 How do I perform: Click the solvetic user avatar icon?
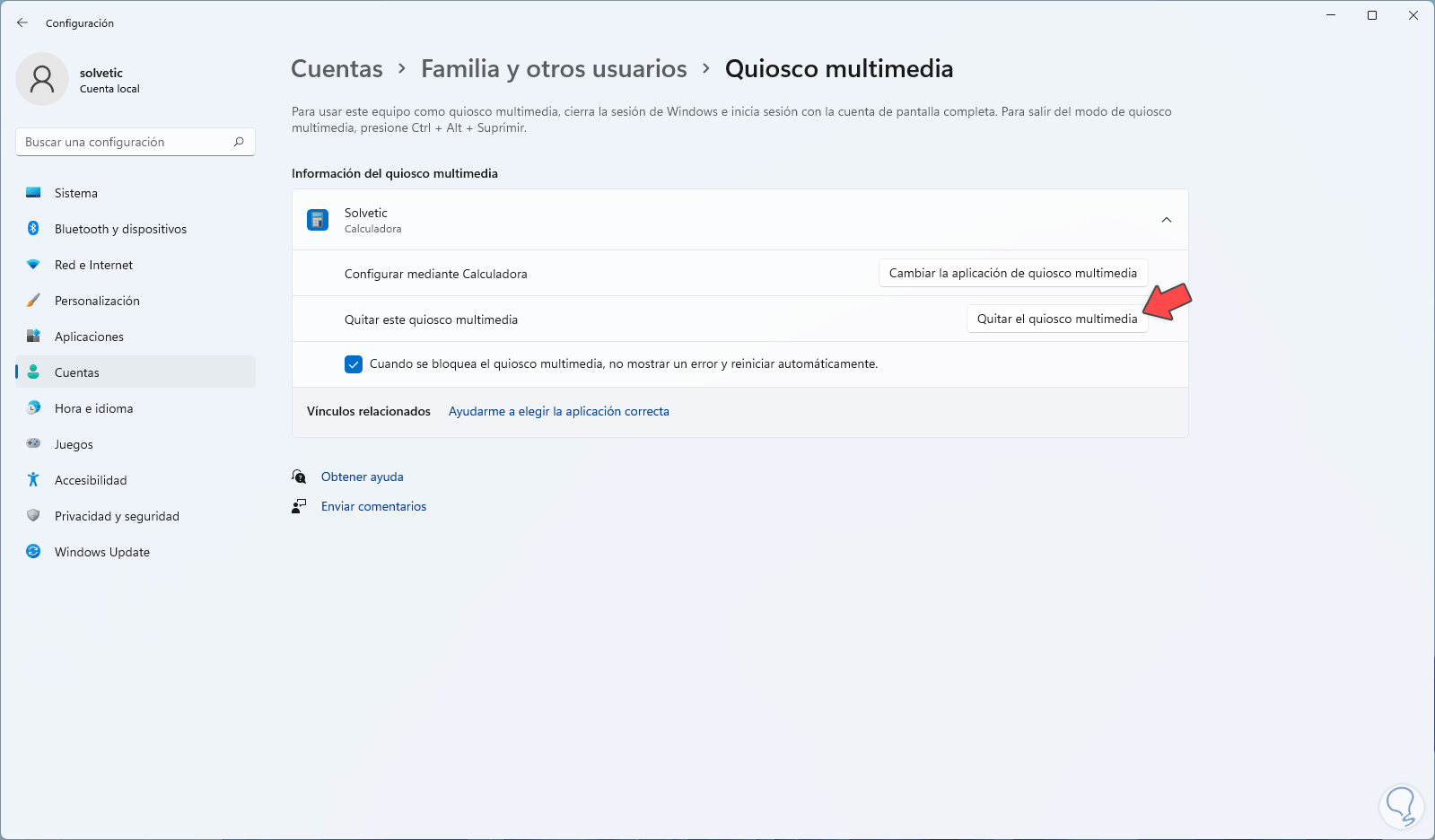click(x=42, y=79)
